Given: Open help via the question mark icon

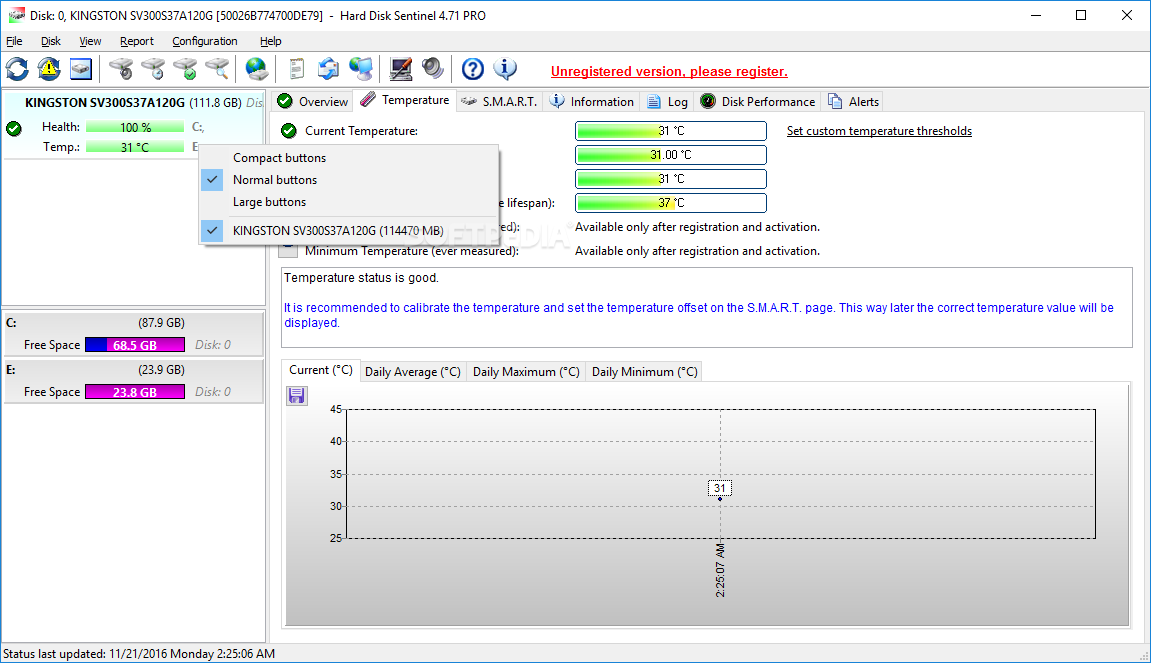Looking at the screenshot, I should [473, 70].
